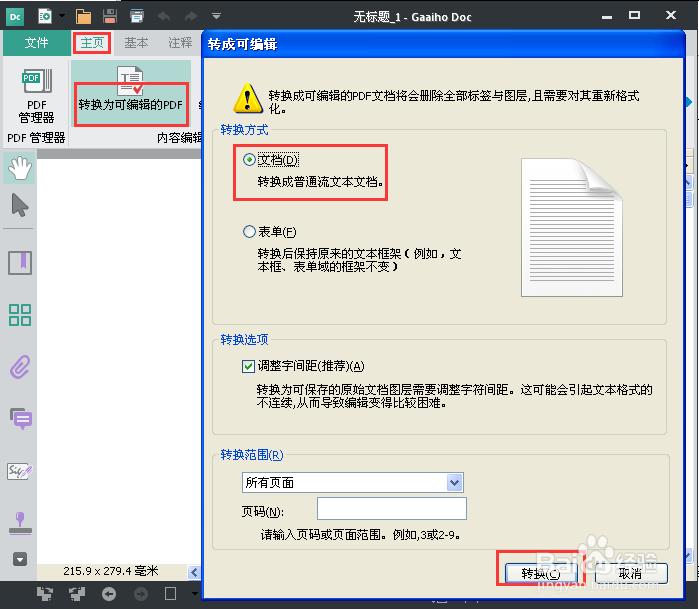Click the 转换(C) button
Screen dimensions: 699x609
541,573
